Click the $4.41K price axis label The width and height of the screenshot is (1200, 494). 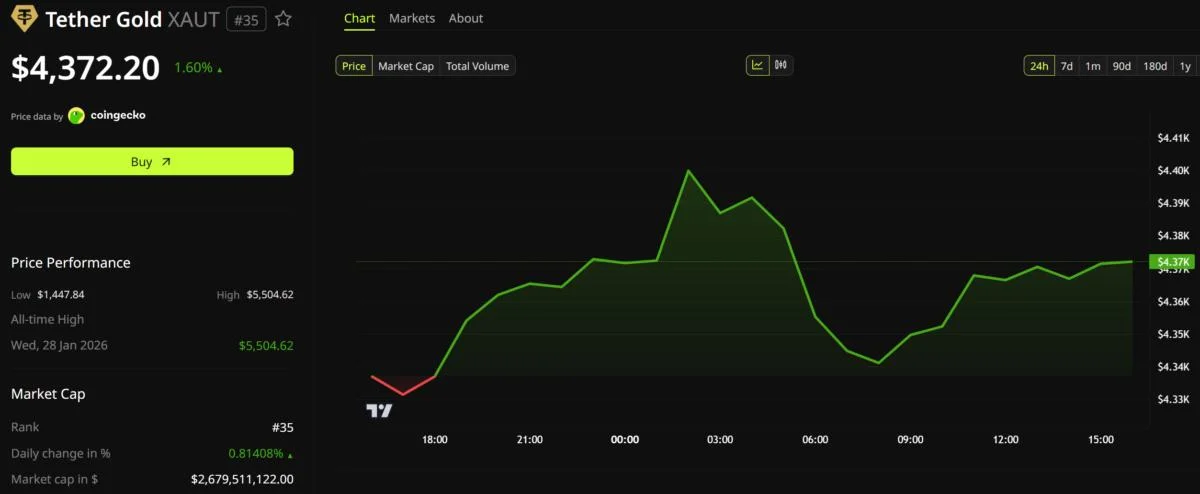click(x=1173, y=138)
